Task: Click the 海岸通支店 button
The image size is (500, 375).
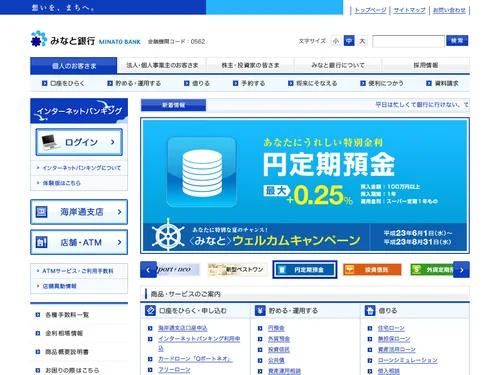Action: tap(79, 212)
